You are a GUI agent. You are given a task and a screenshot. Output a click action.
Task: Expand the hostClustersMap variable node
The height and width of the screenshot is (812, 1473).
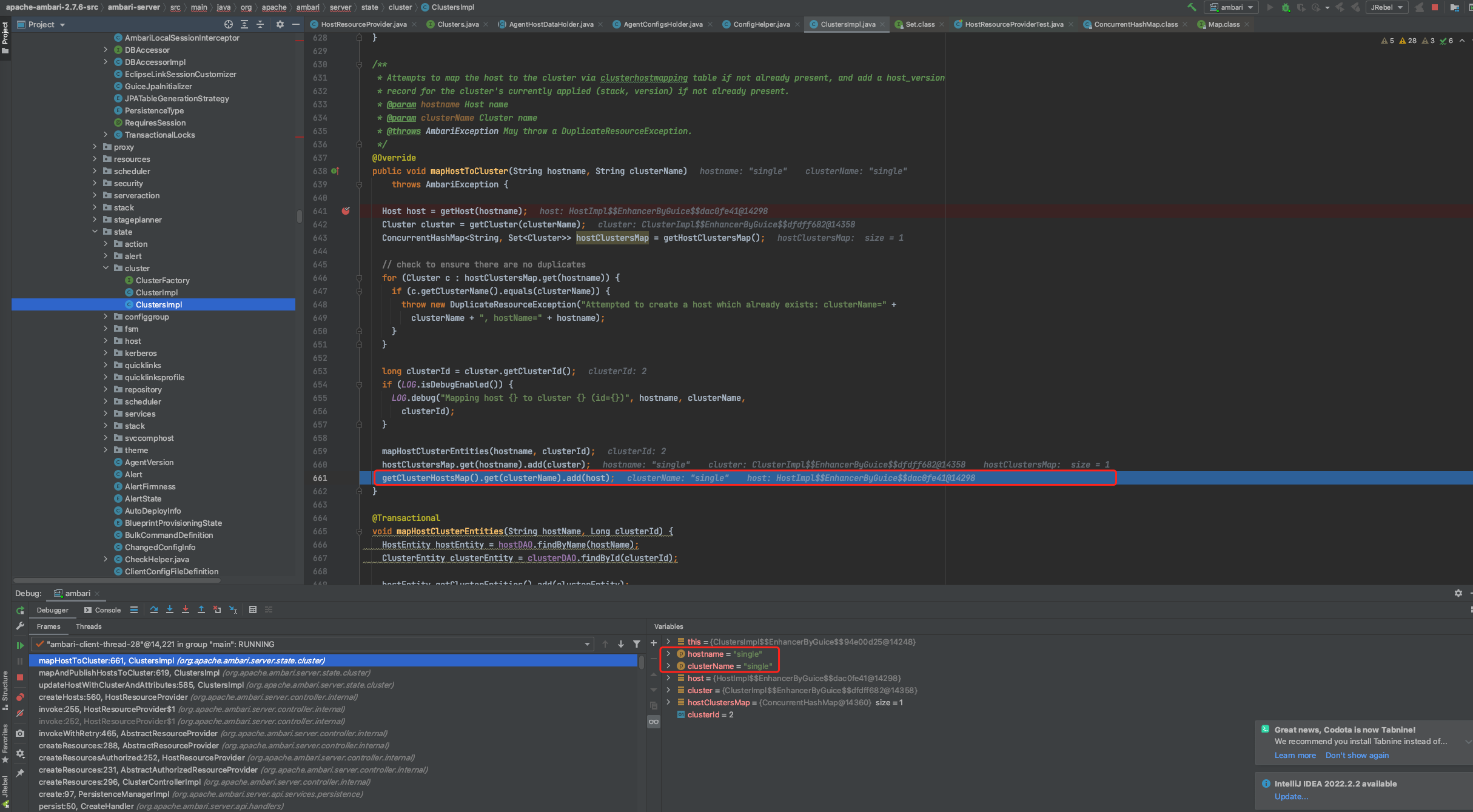668,702
